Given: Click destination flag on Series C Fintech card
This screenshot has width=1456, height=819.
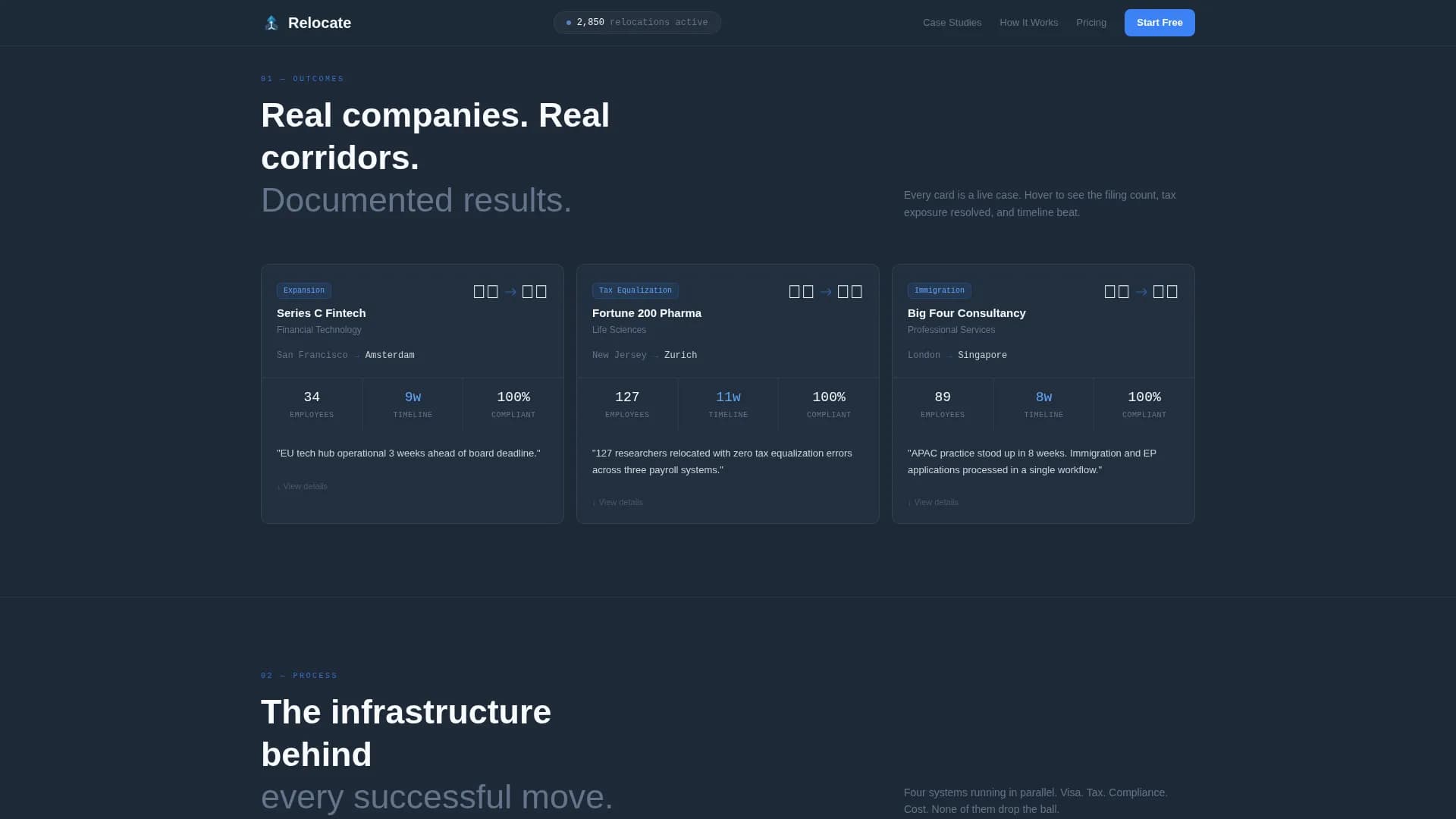Looking at the screenshot, I should pos(535,292).
